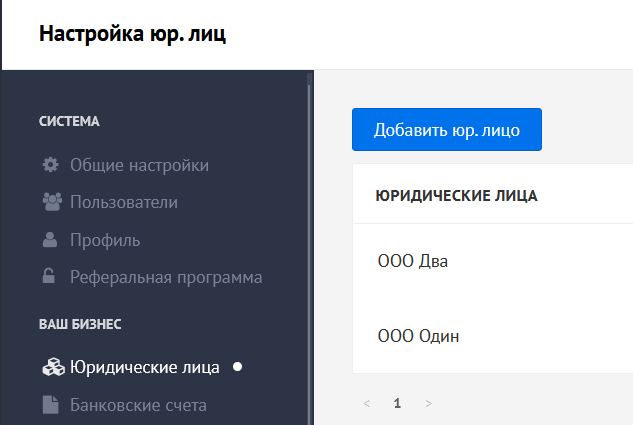
Task: Click the cubes icon for Юридические лица
Action: click(53, 367)
